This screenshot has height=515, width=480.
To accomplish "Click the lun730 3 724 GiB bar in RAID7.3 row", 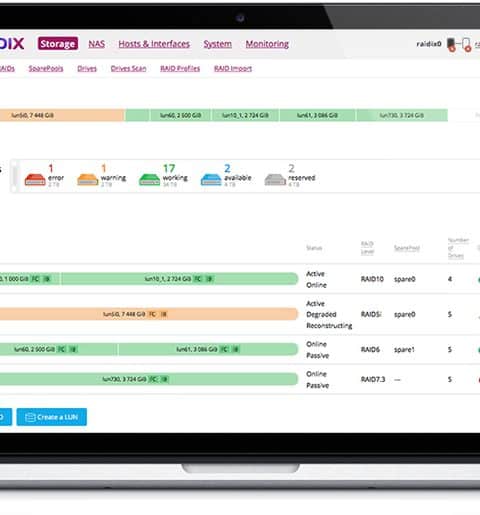I will click(149, 379).
